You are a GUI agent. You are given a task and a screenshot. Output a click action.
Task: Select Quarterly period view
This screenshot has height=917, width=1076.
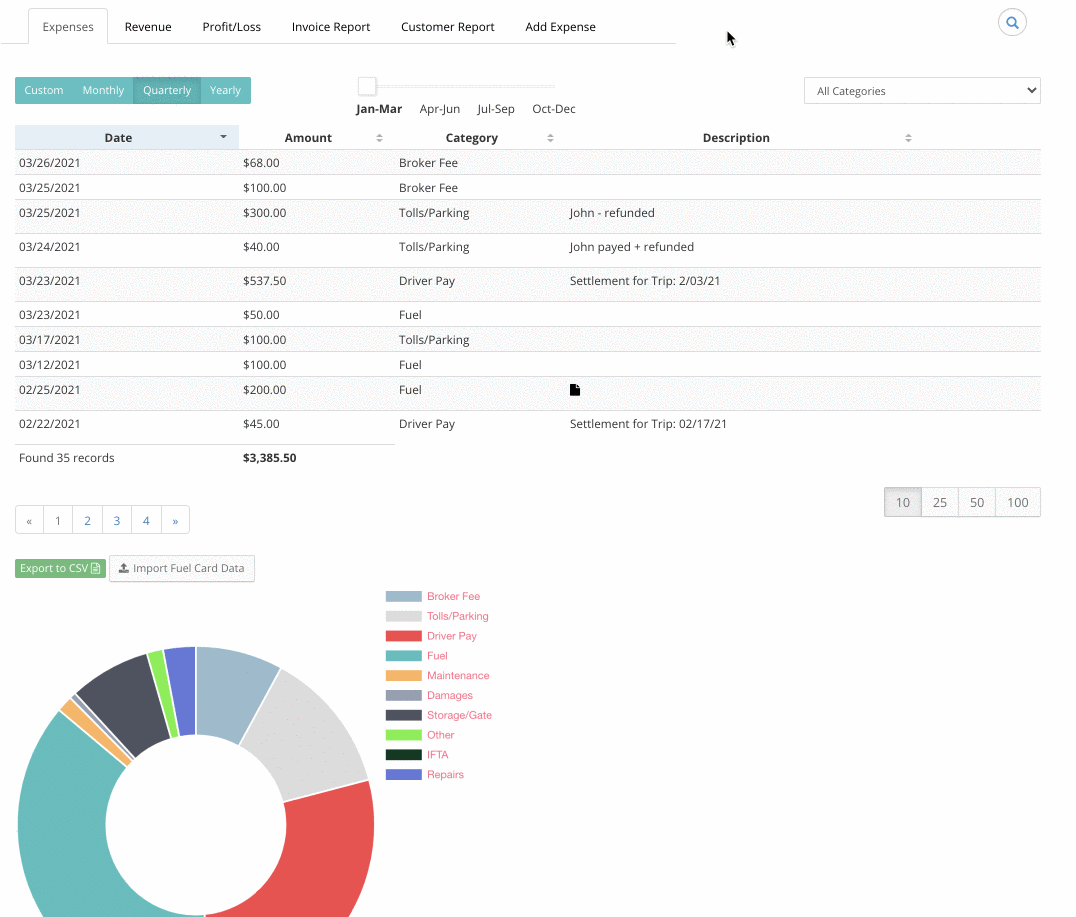tap(167, 91)
